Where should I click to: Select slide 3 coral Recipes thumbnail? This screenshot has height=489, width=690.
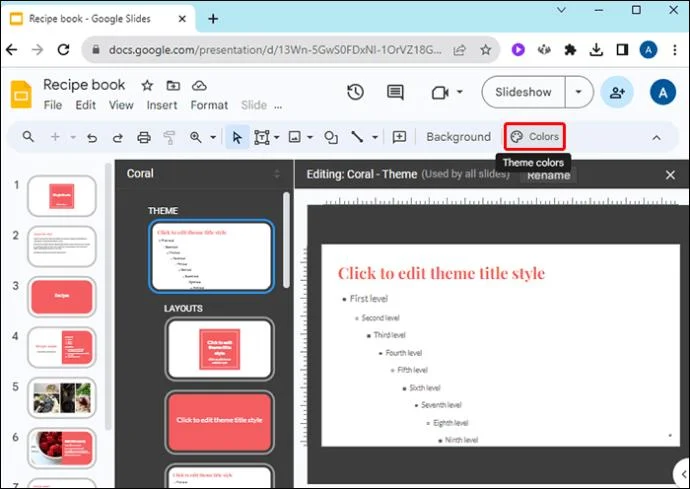[62, 296]
